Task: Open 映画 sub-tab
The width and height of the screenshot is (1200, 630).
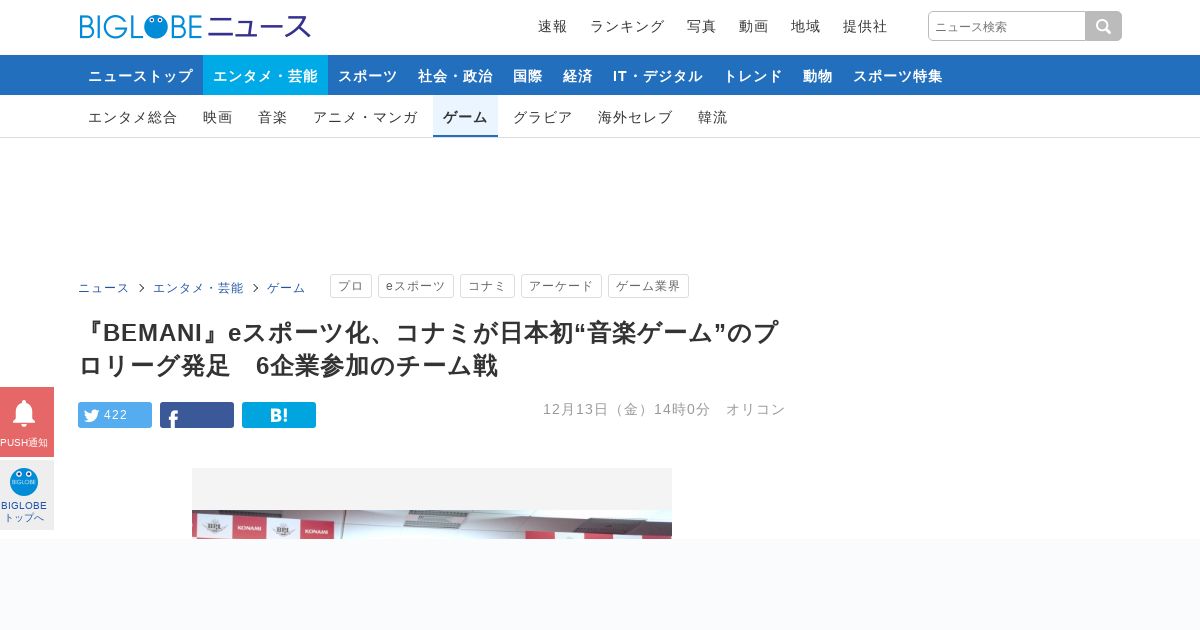Action: coord(217,117)
